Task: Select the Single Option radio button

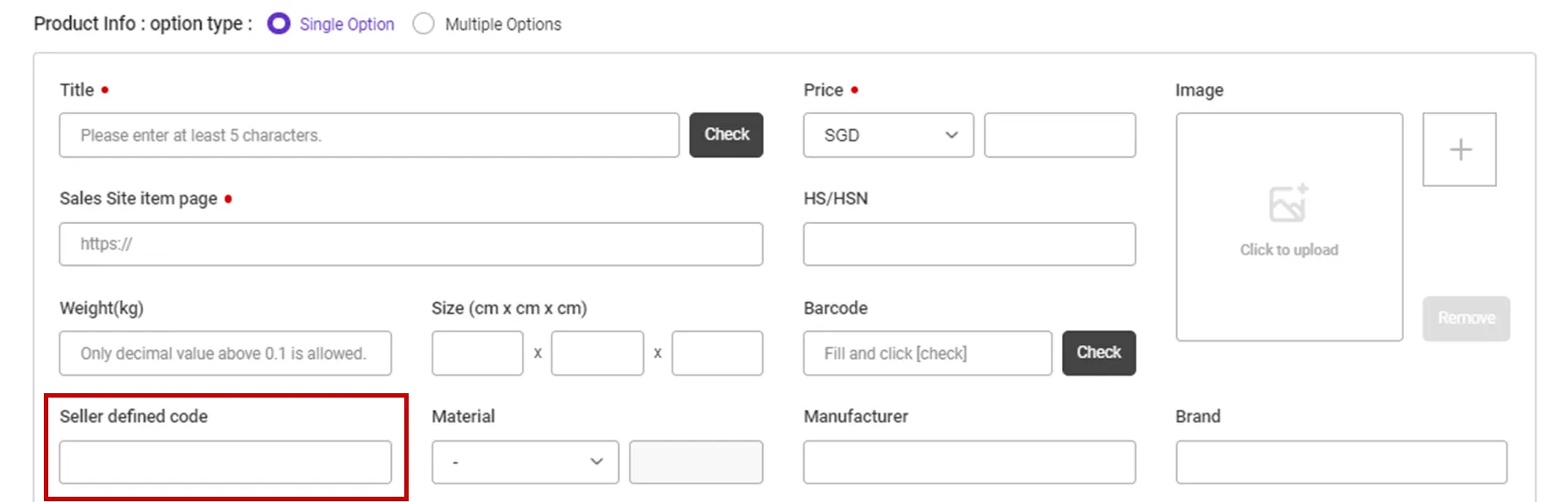Action: (x=279, y=24)
